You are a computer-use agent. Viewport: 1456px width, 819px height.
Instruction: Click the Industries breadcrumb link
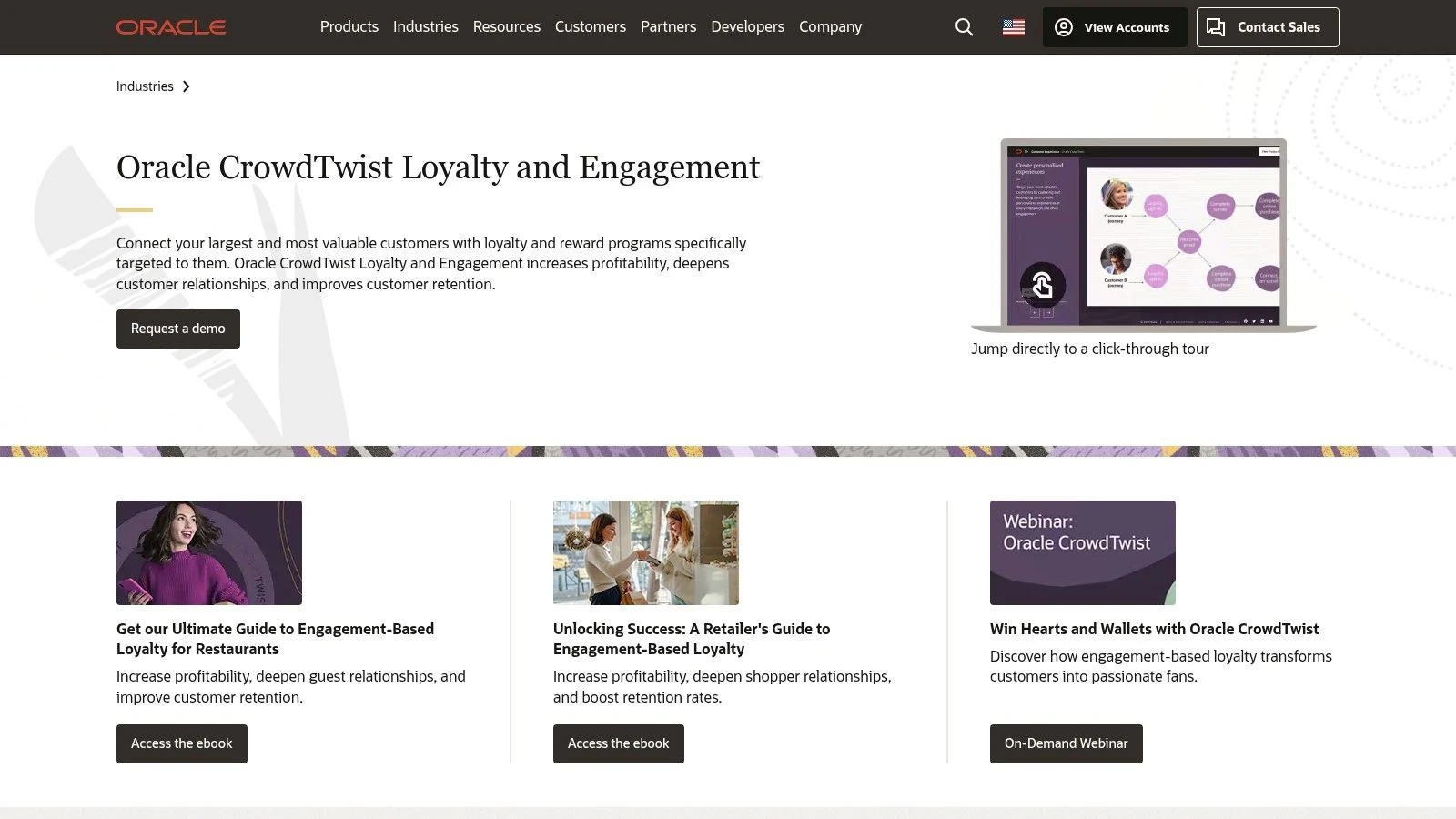(x=144, y=86)
